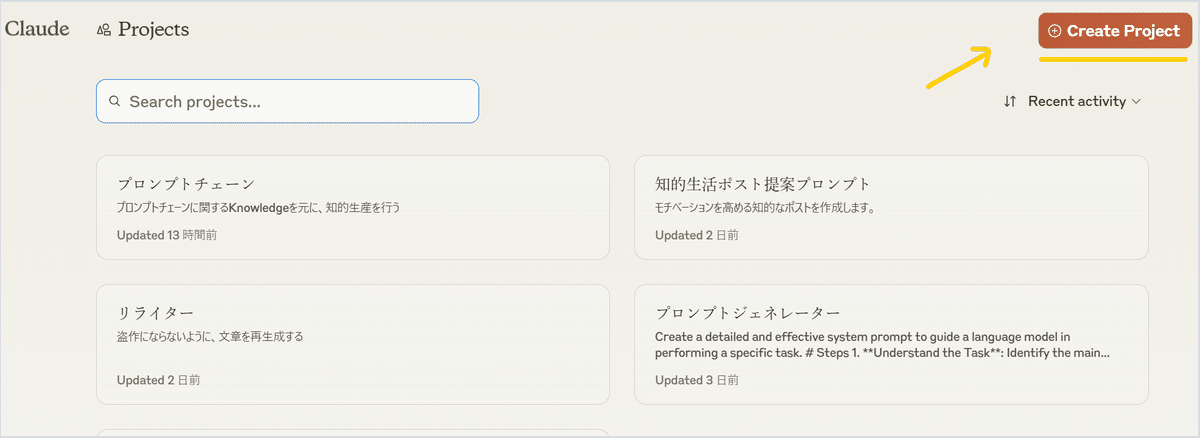Click the Claude logo text
1200x438 pixels.
[x=37, y=29]
